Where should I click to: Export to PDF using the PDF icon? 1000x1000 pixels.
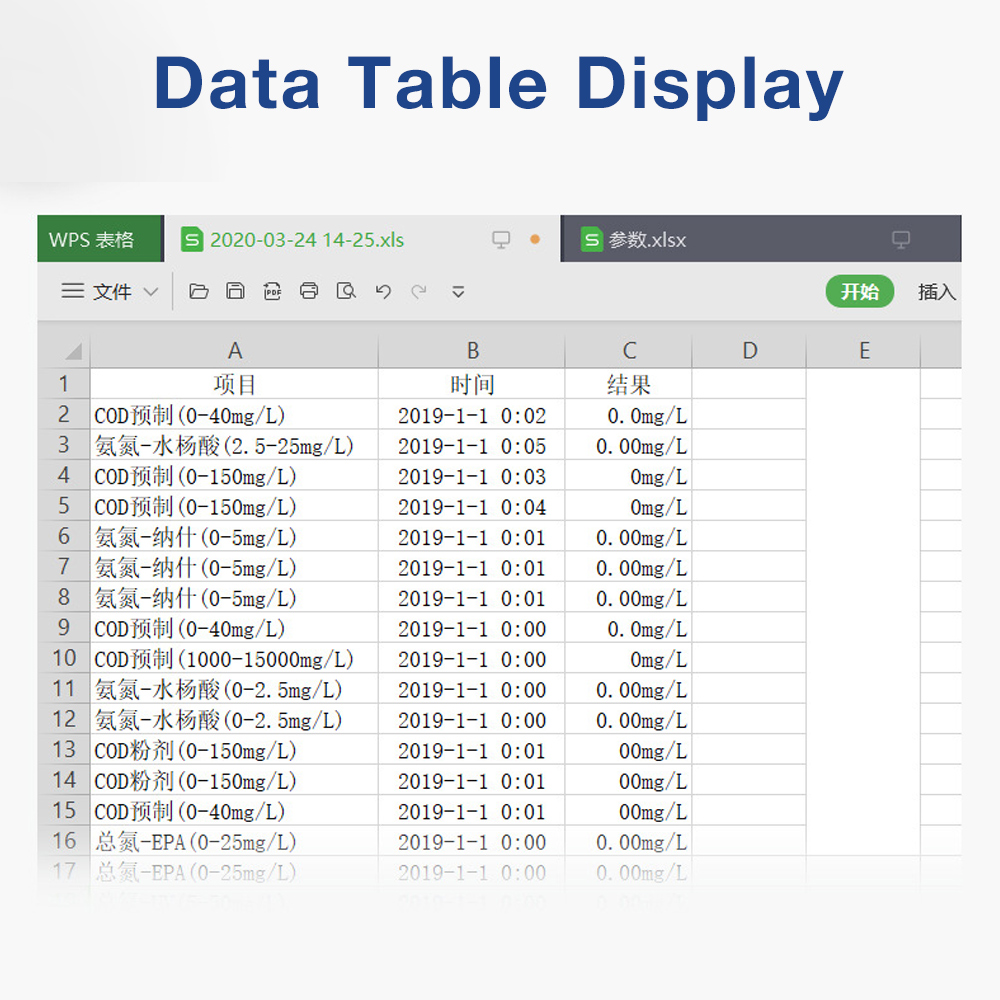click(272, 291)
